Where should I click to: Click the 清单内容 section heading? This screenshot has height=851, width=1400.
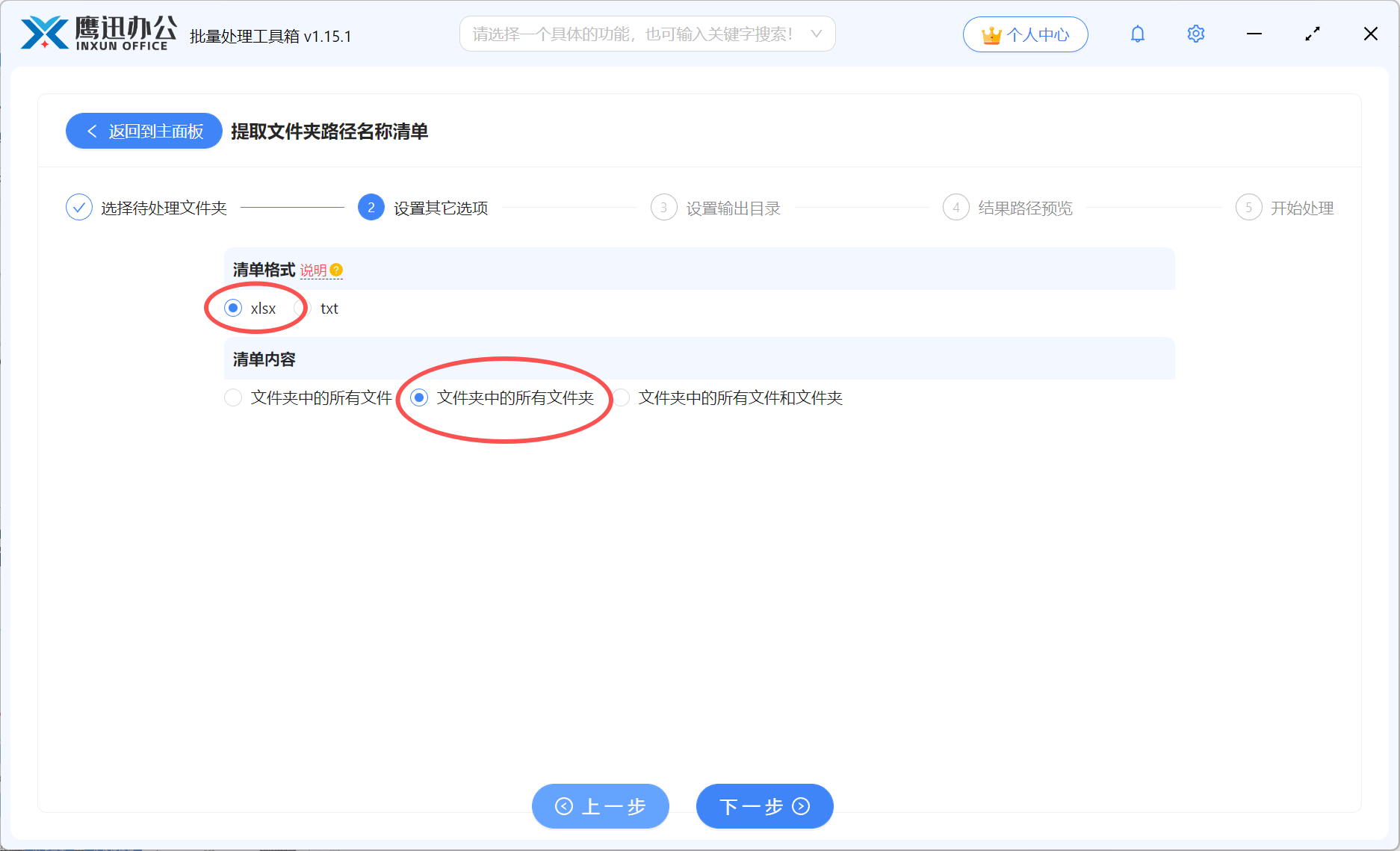click(264, 359)
